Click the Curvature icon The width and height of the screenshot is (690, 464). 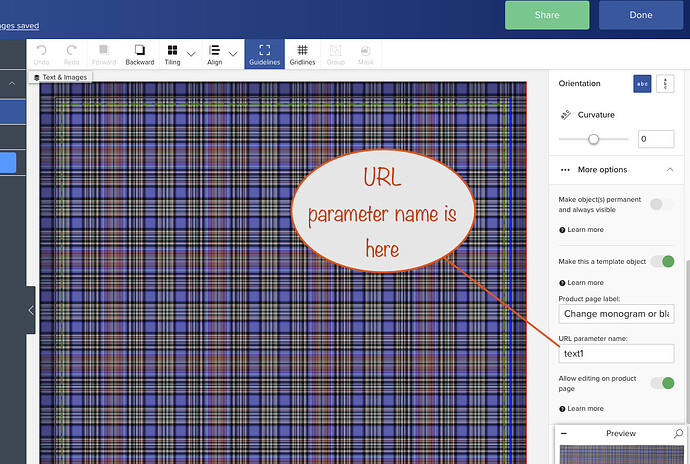[565, 115]
